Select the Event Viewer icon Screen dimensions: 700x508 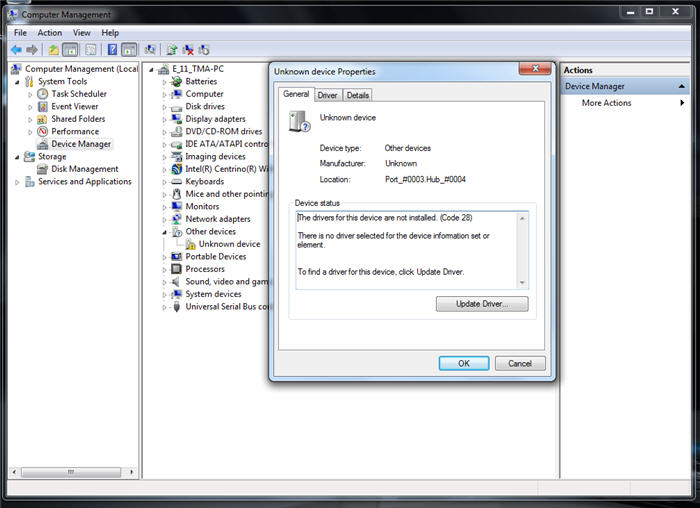[42, 106]
